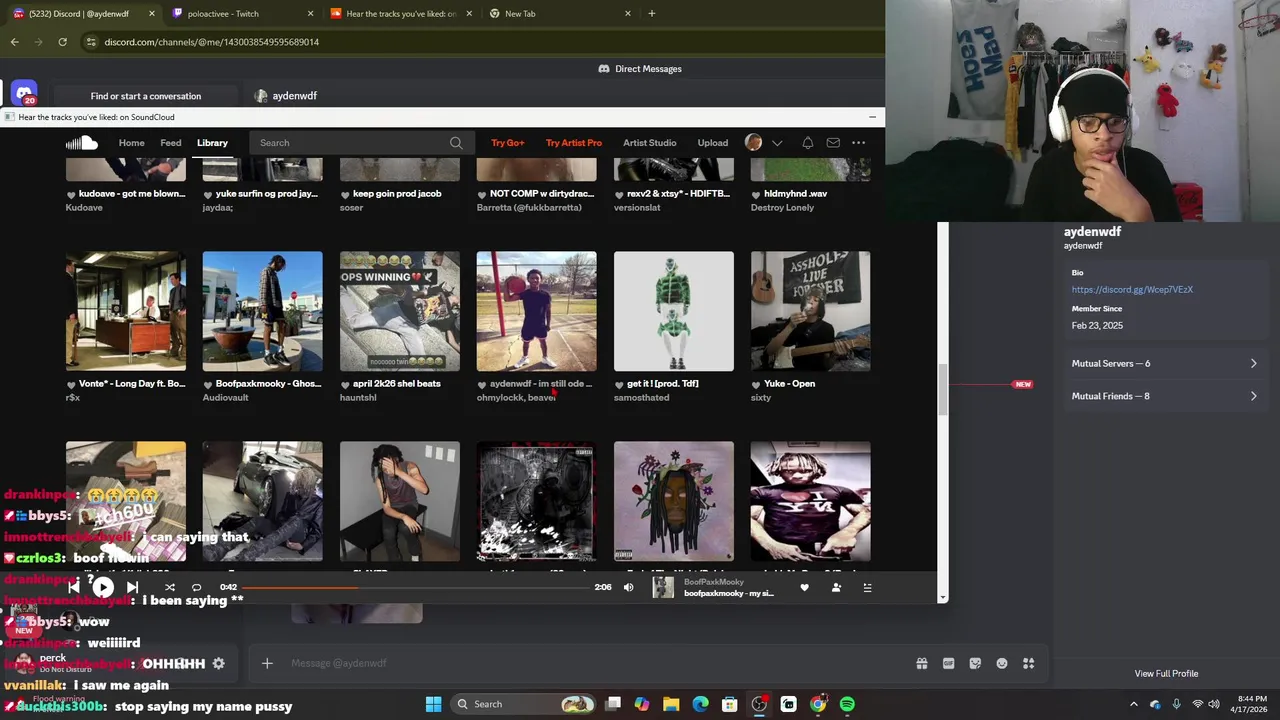Open Discord user settings gear
The image size is (1280, 720).
click(x=218, y=663)
